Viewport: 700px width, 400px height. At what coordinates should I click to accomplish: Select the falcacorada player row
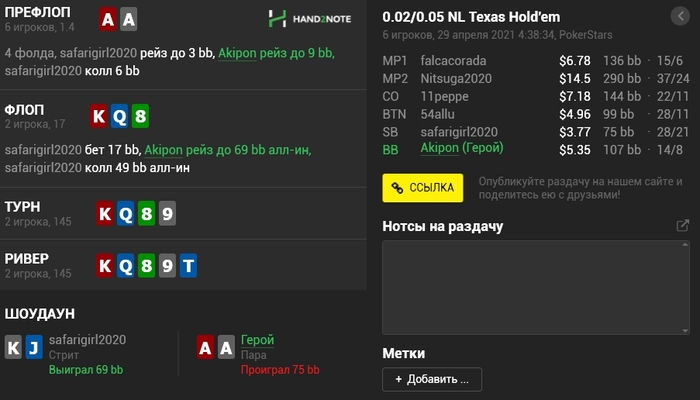click(535, 62)
